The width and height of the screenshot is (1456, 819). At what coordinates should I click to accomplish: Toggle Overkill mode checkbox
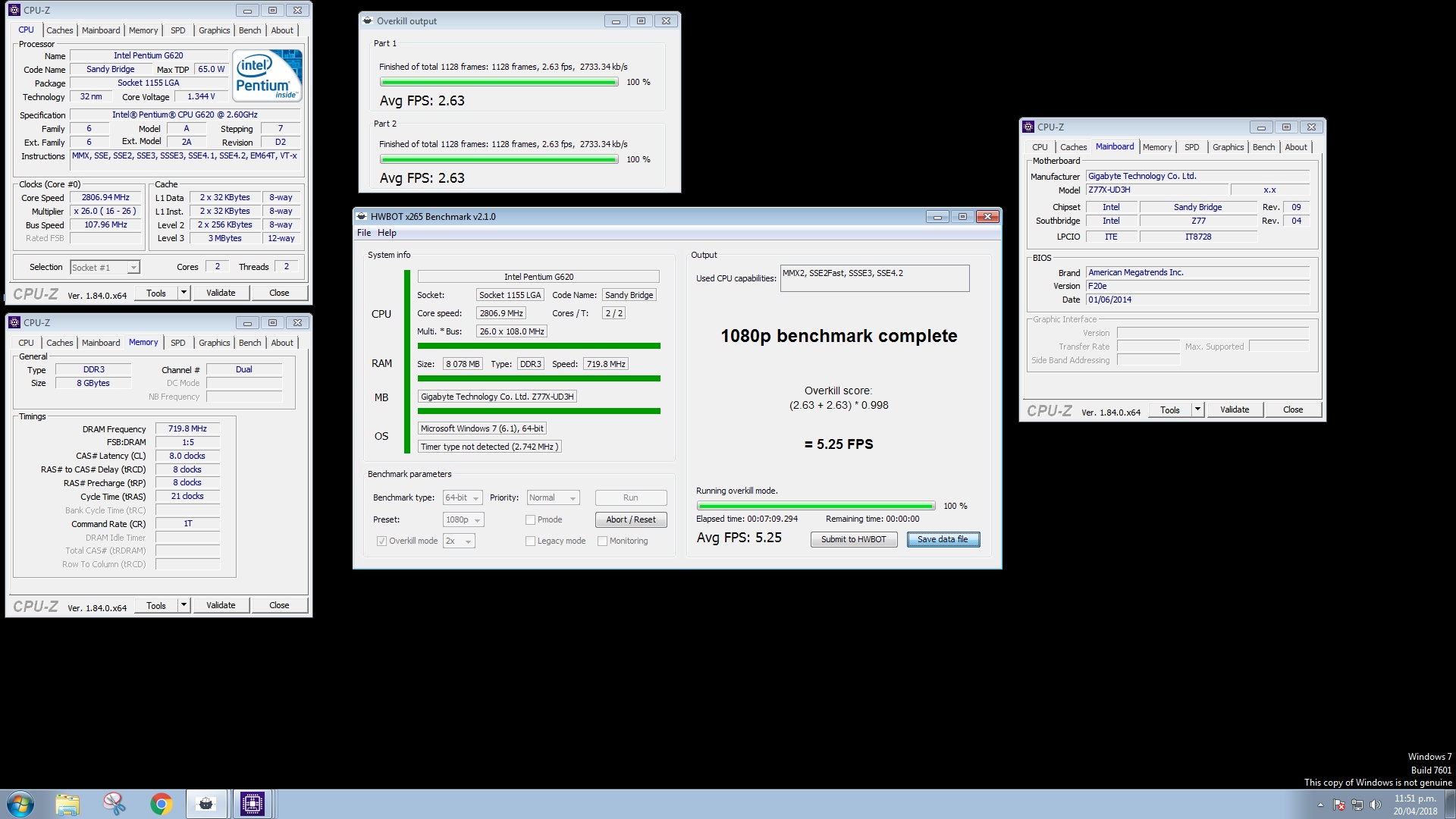coord(381,541)
